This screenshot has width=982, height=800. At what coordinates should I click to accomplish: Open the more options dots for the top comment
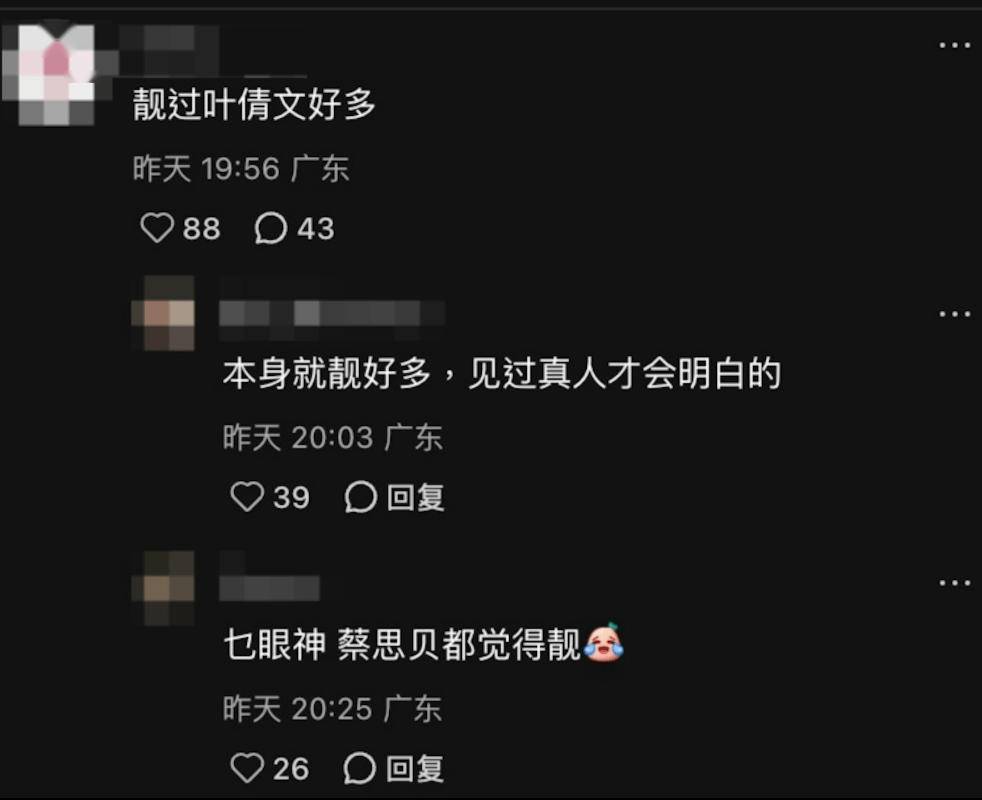954,45
